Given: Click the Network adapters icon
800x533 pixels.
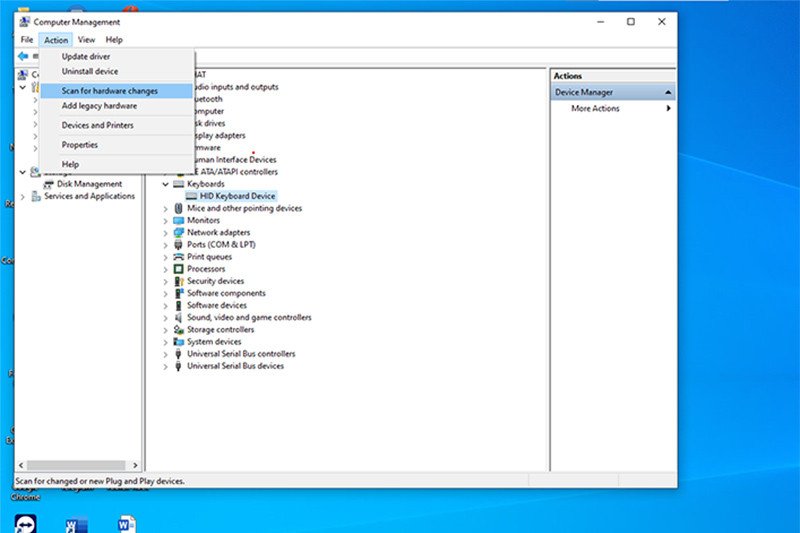Looking at the screenshot, I should pyautogui.click(x=179, y=232).
